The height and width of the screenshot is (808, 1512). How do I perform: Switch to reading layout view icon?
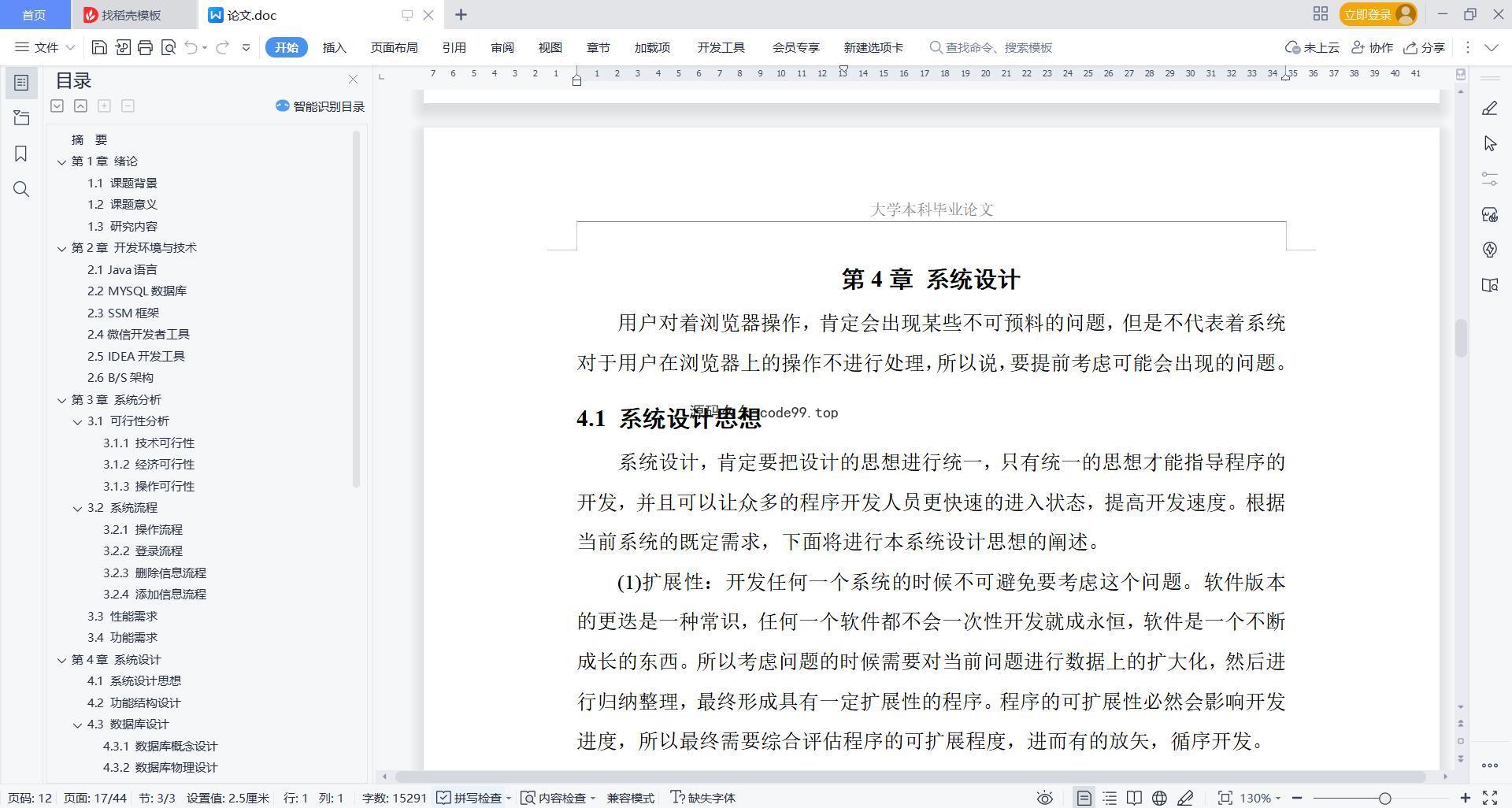1134,798
